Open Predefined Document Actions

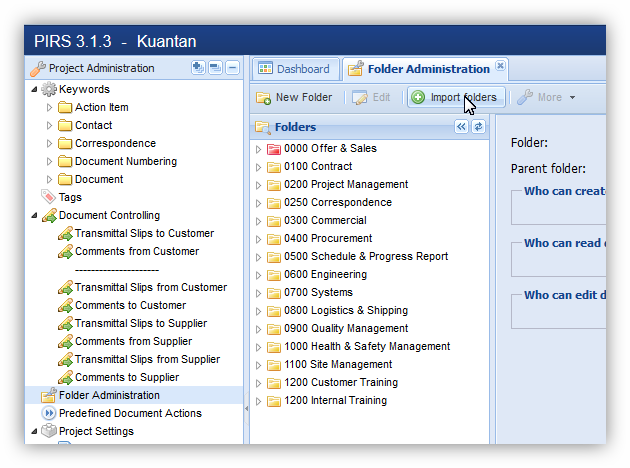pos(130,413)
